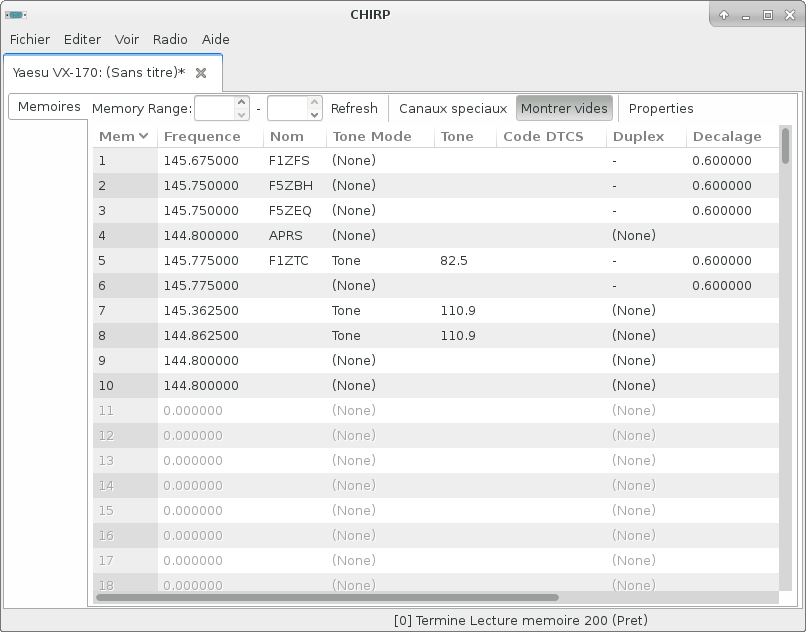The image size is (806, 632).
Task: Close the CHIRP window
Action: 790,15
